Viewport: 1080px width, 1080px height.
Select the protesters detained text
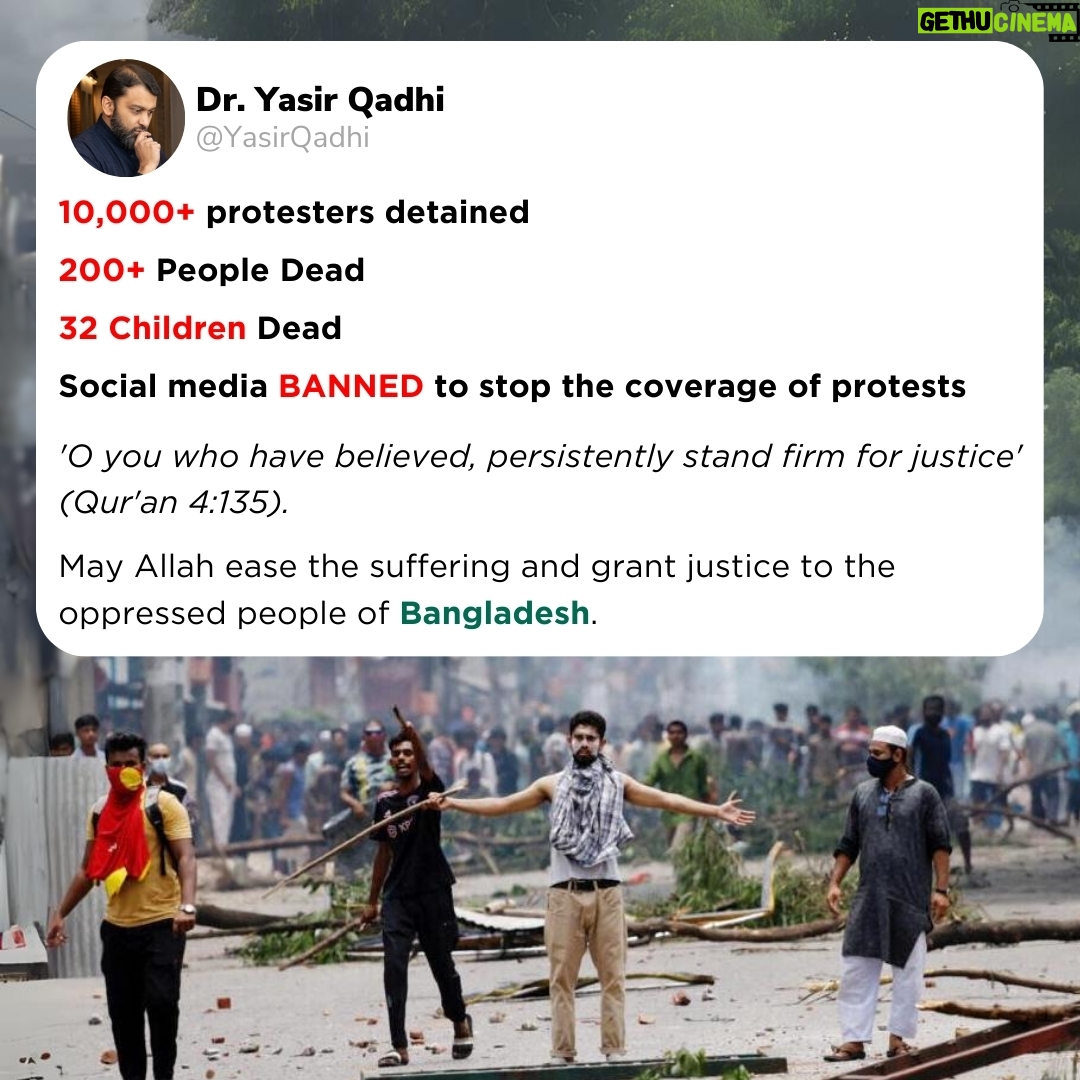pyautogui.click(x=368, y=212)
